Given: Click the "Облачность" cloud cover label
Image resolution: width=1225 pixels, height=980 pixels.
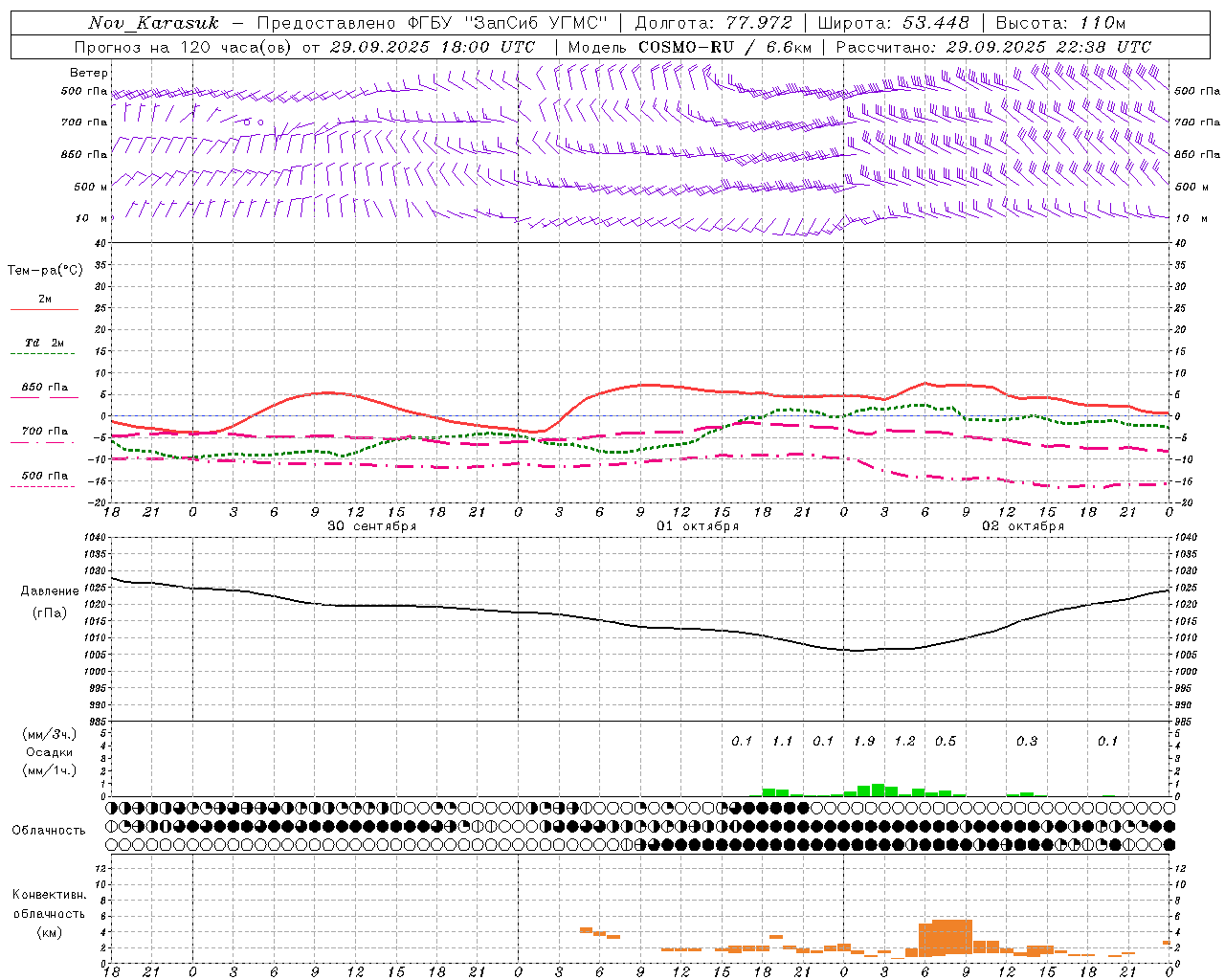Looking at the screenshot, I should pos(49,831).
